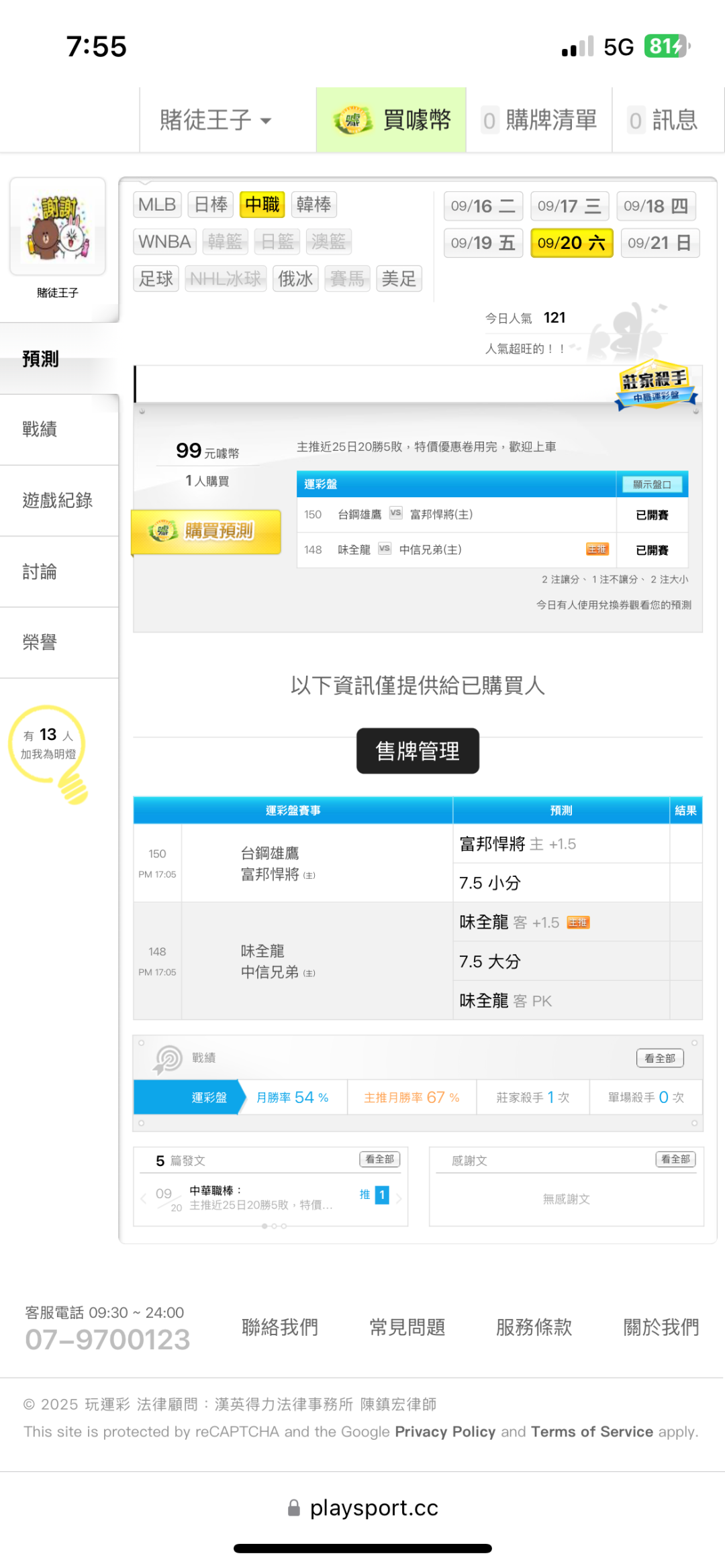This screenshot has width=725, height=1568.
Task: Select the MLB league tab
Action: pos(157,205)
